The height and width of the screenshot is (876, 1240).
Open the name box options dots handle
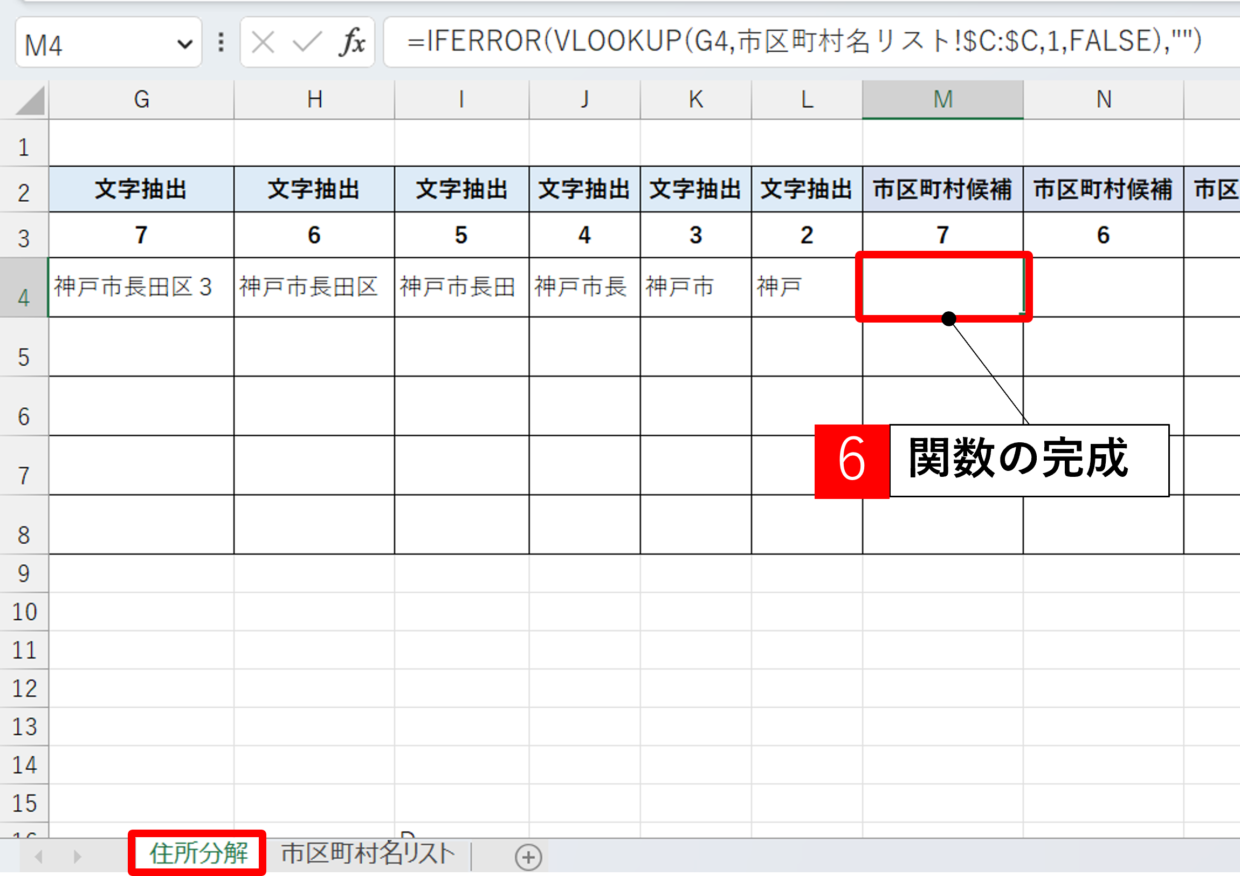point(221,43)
